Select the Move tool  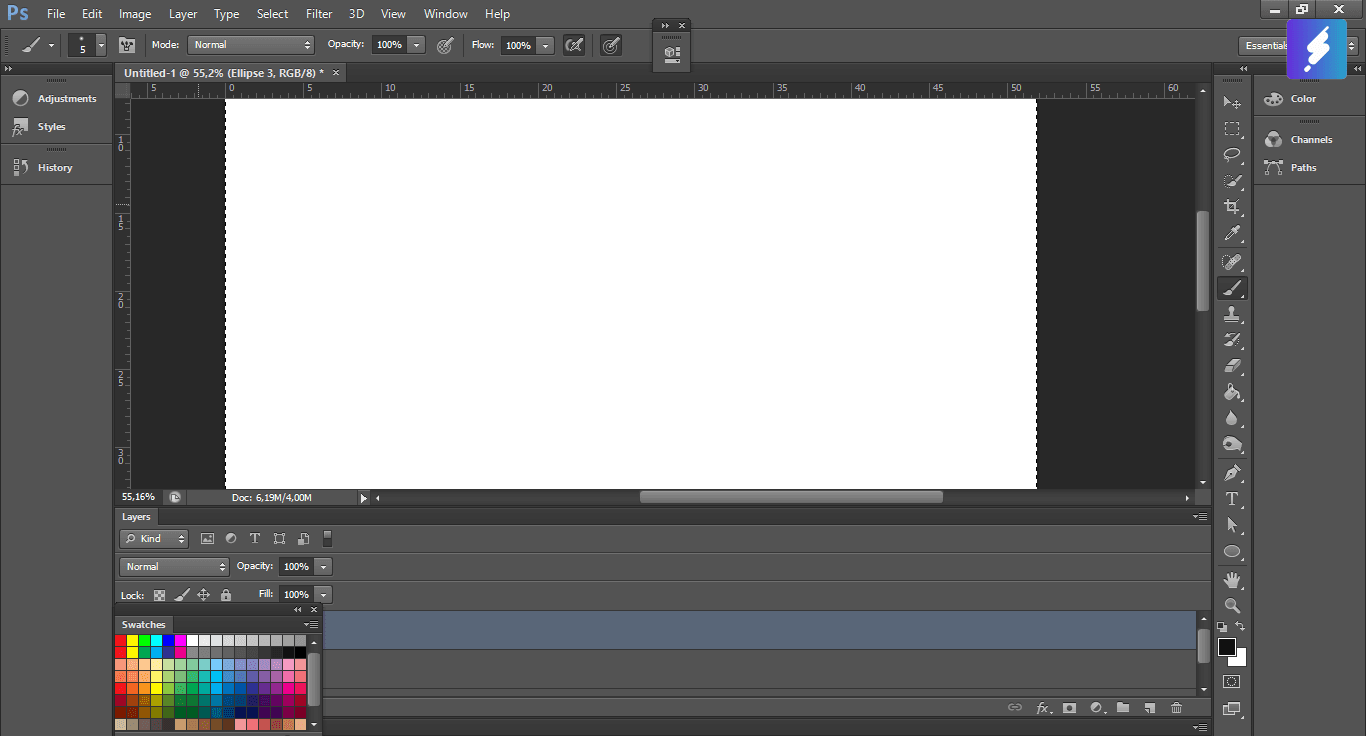point(1232,102)
